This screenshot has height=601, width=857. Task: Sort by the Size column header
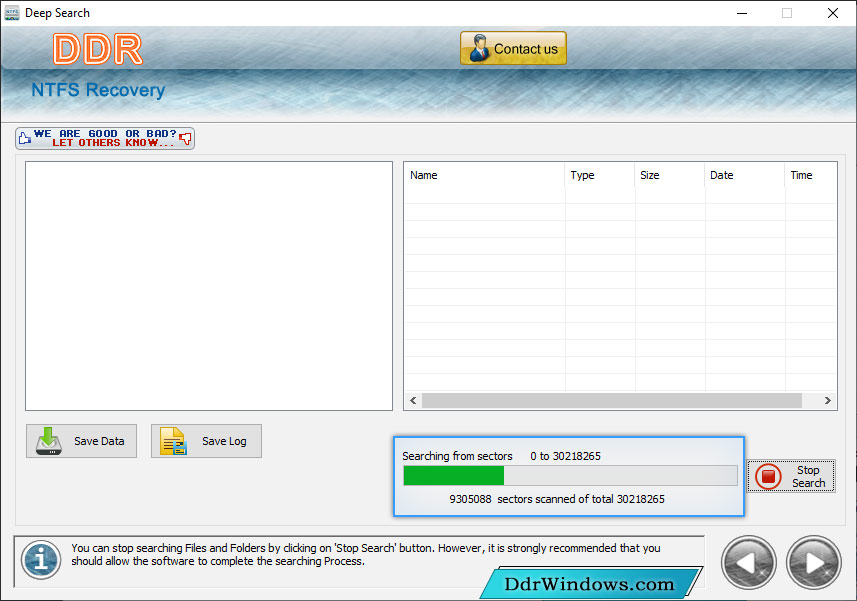(670, 175)
